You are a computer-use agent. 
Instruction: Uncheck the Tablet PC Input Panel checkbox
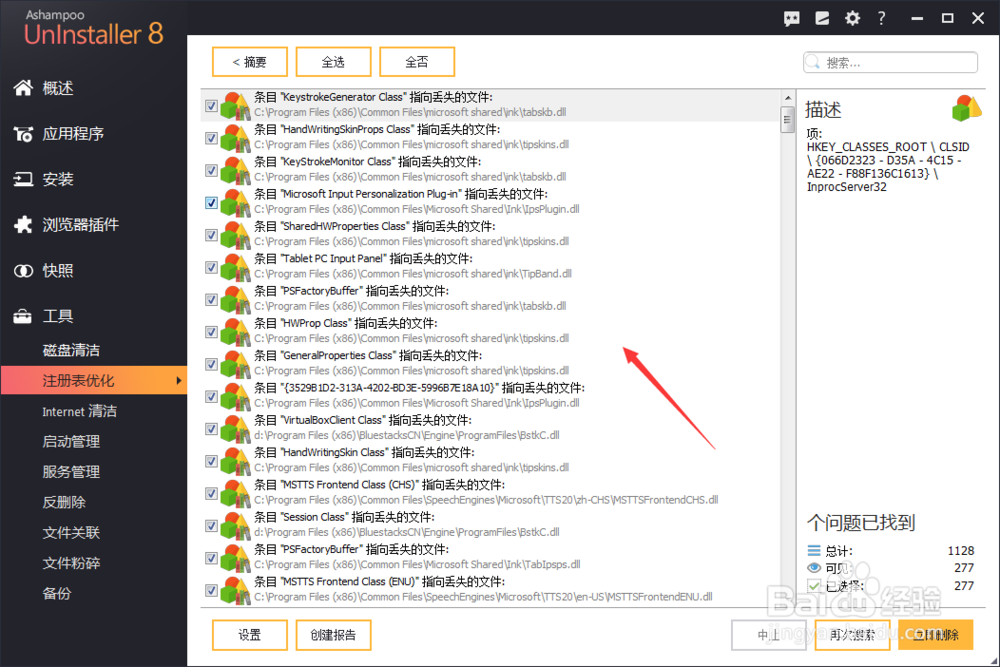pos(211,268)
